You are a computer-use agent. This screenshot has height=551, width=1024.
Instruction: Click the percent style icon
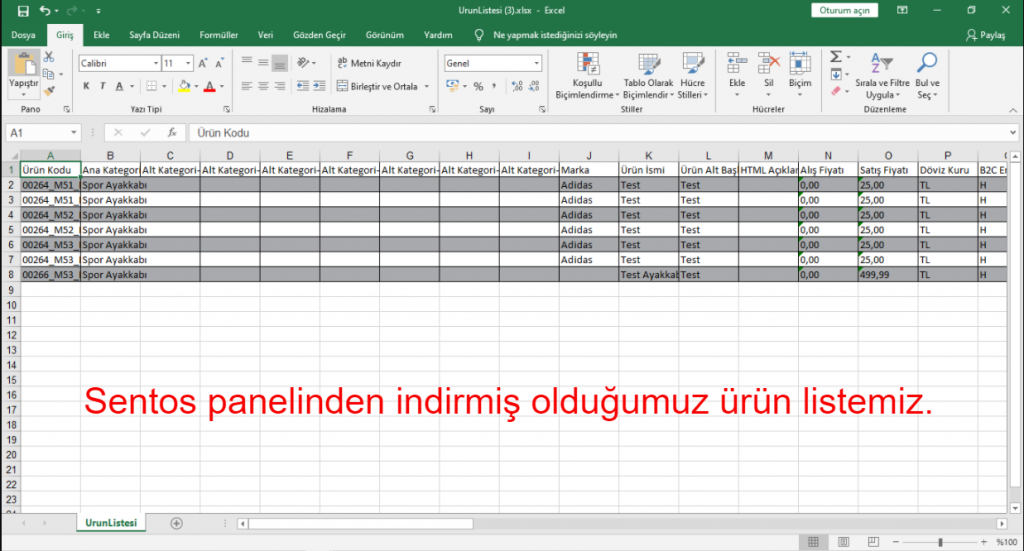point(478,86)
